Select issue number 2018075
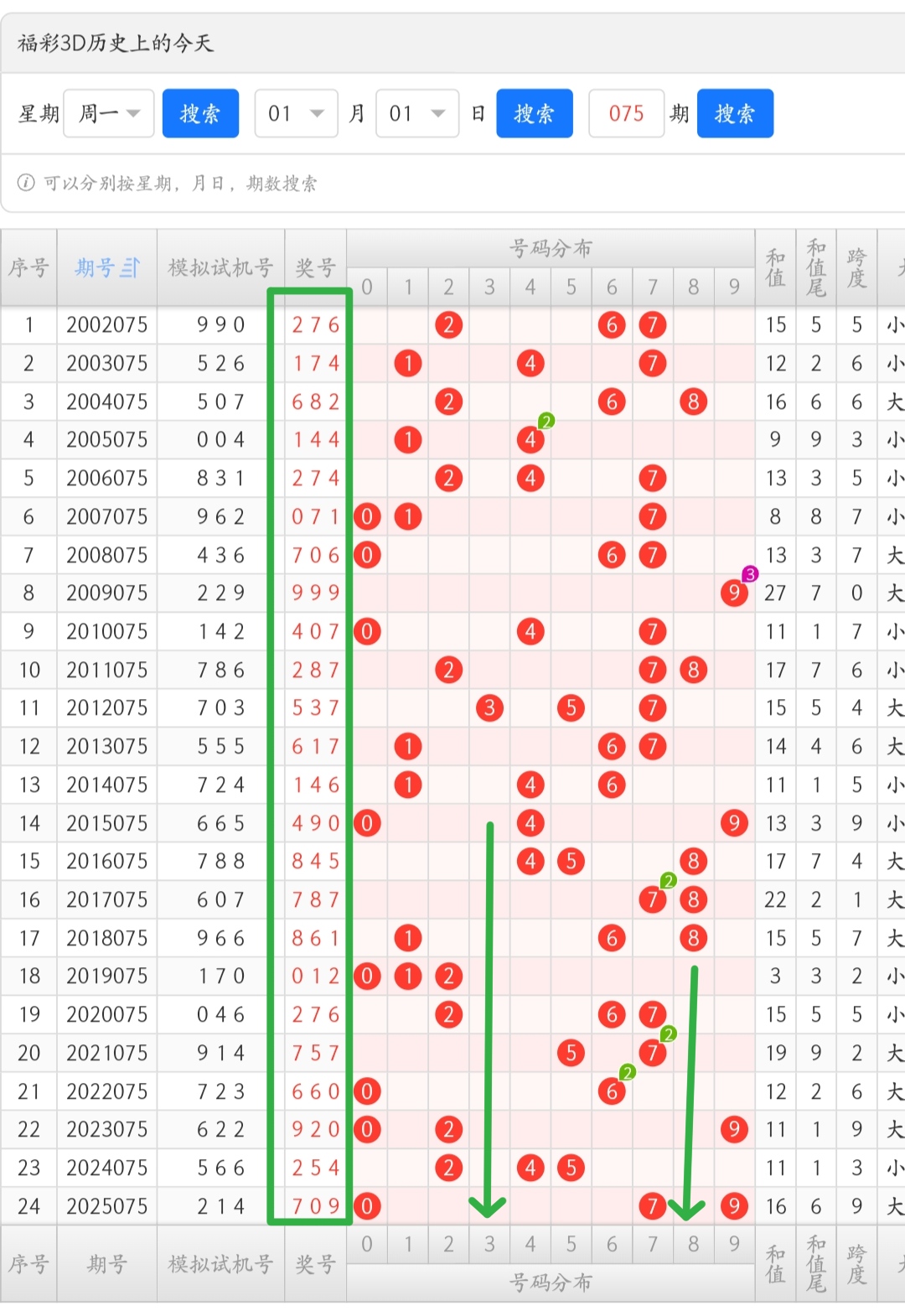The image size is (905, 1316). click(x=107, y=938)
